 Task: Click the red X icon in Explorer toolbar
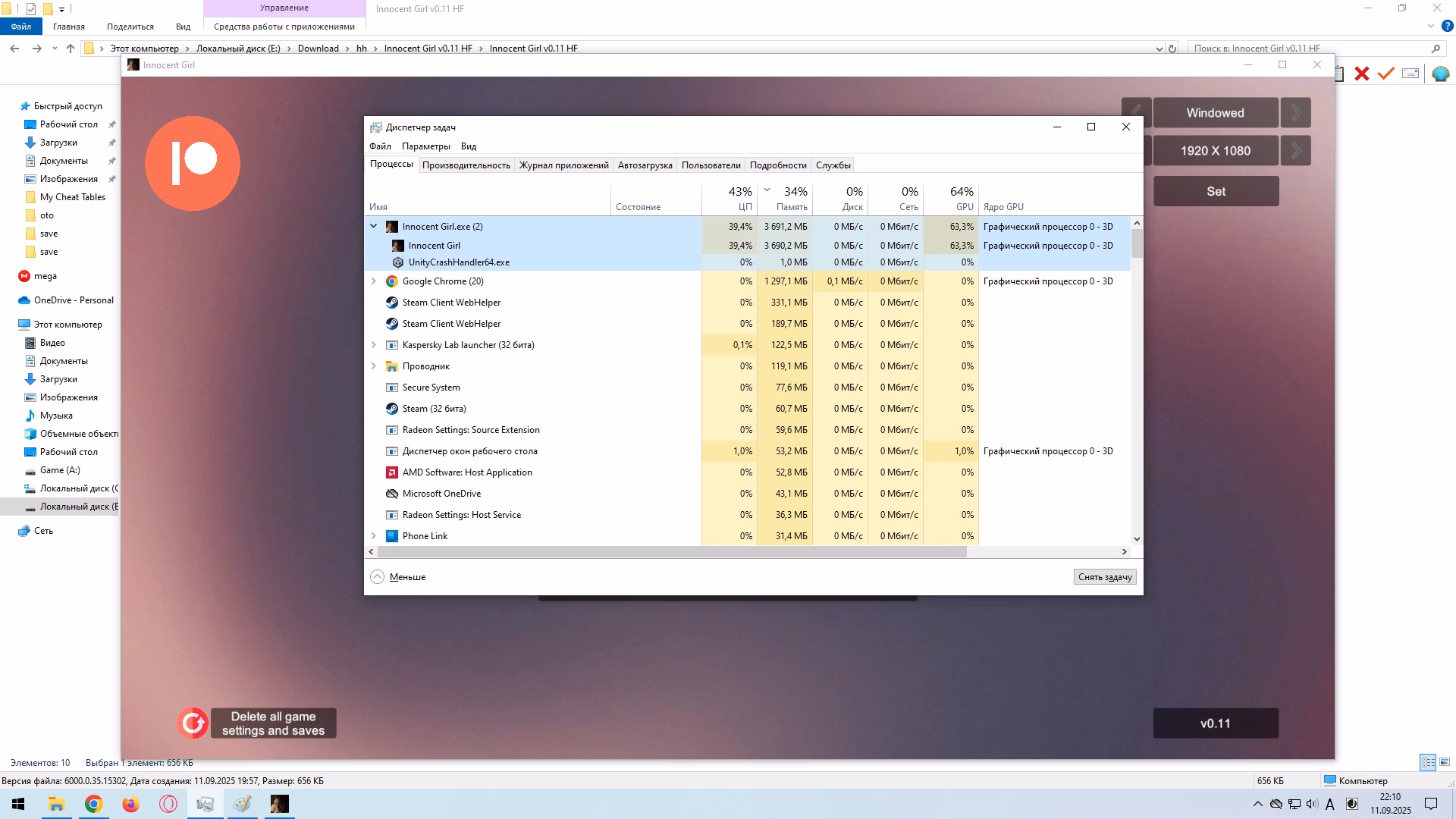[1362, 74]
